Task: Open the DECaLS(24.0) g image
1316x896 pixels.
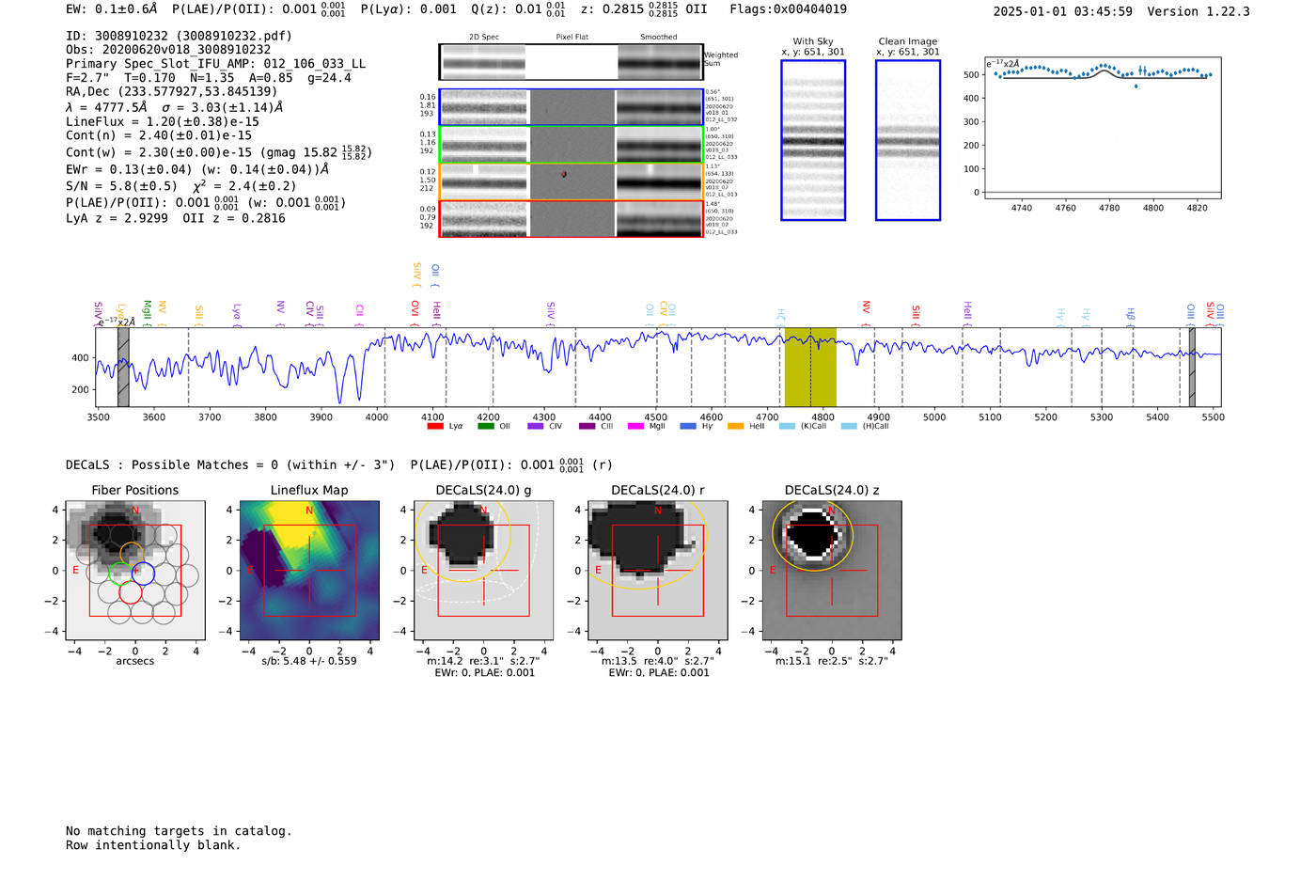Action: tap(484, 570)
